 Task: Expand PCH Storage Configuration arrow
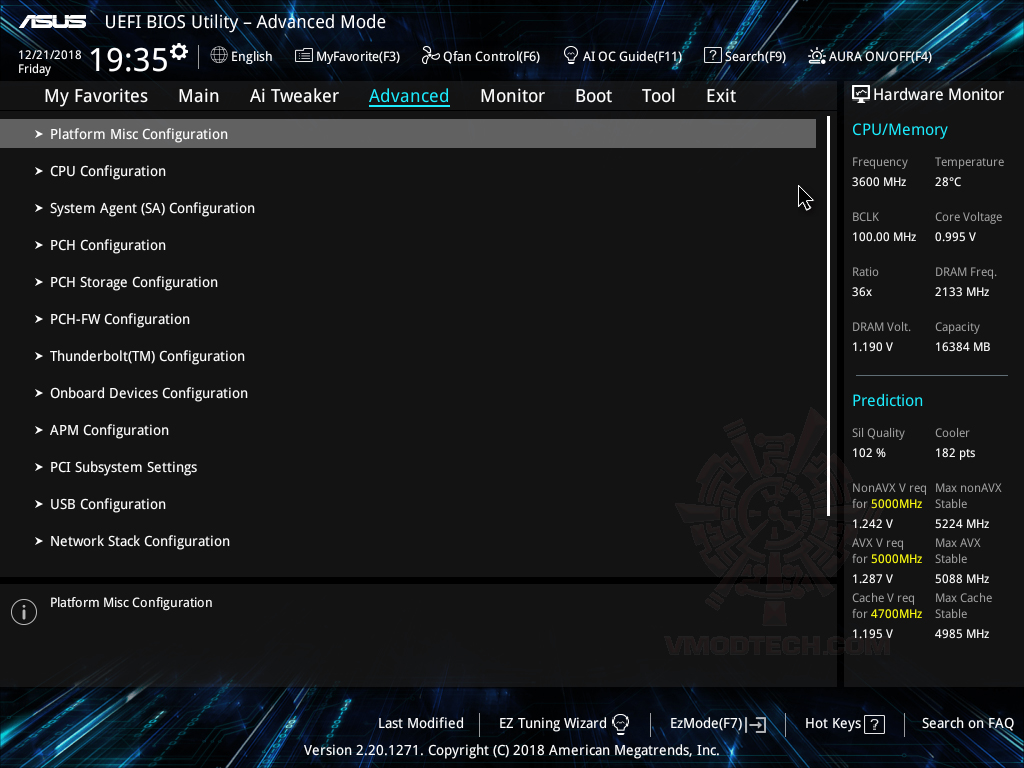point(39,282)
